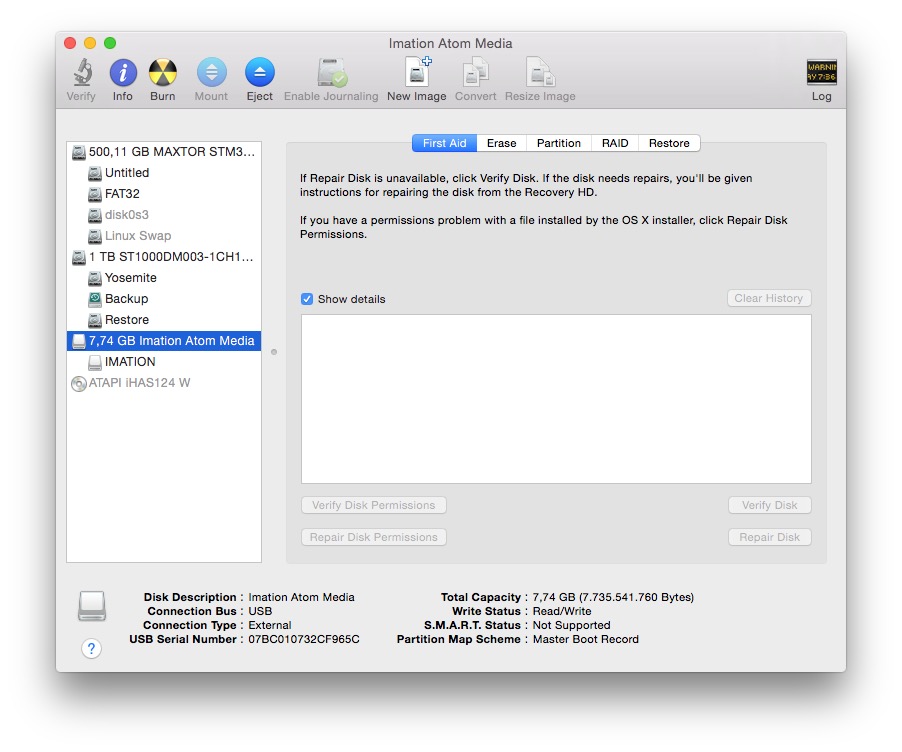Click the disk icon beside Disk Description
This screenshot has width=902, height=752.
(92, 606)
